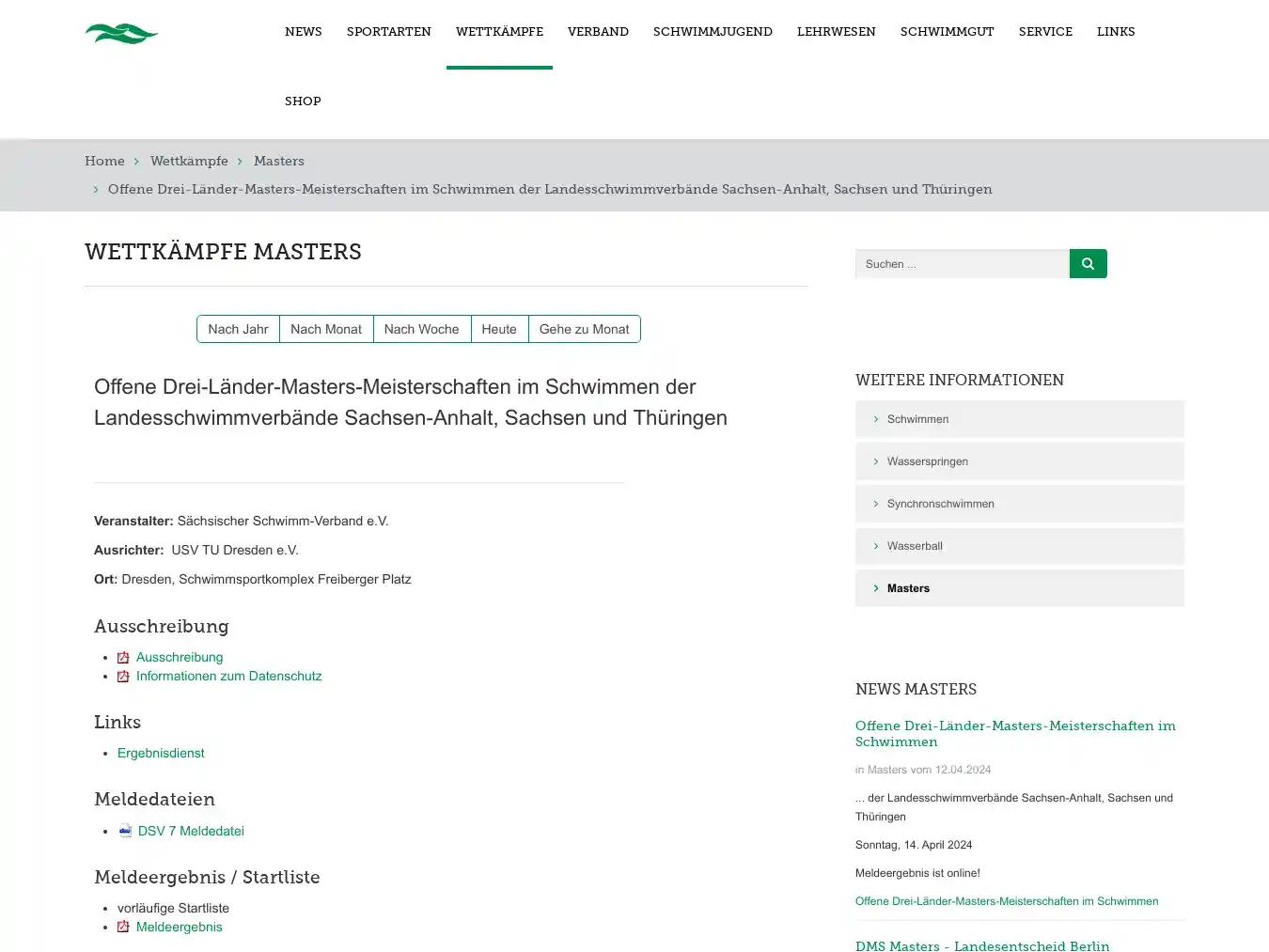Open the Datenschutz PDF icon
This screenshot has height=952, width=1269.
click(123, 676)
